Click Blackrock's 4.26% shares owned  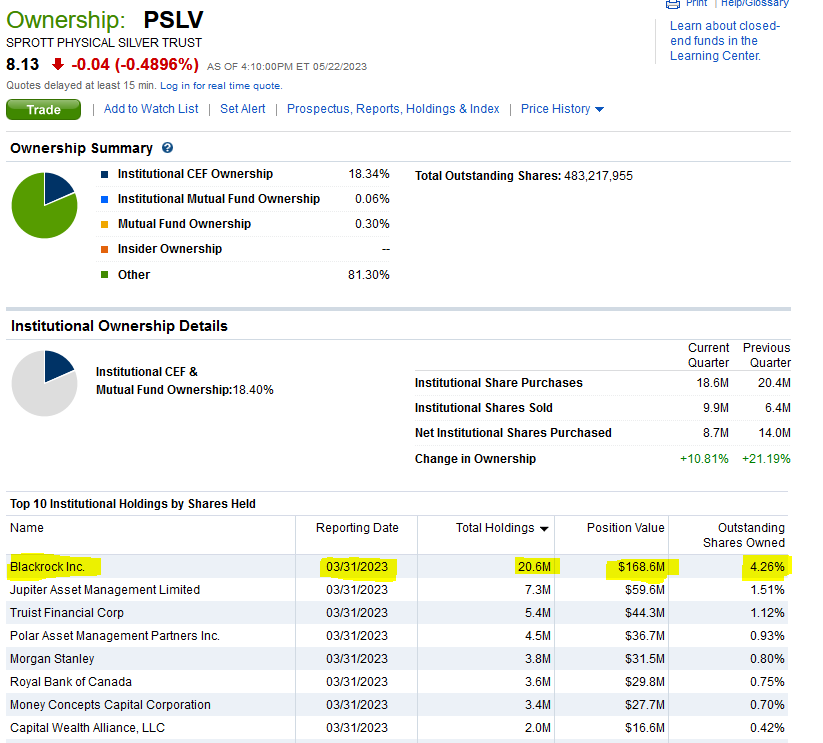point(767,567)
